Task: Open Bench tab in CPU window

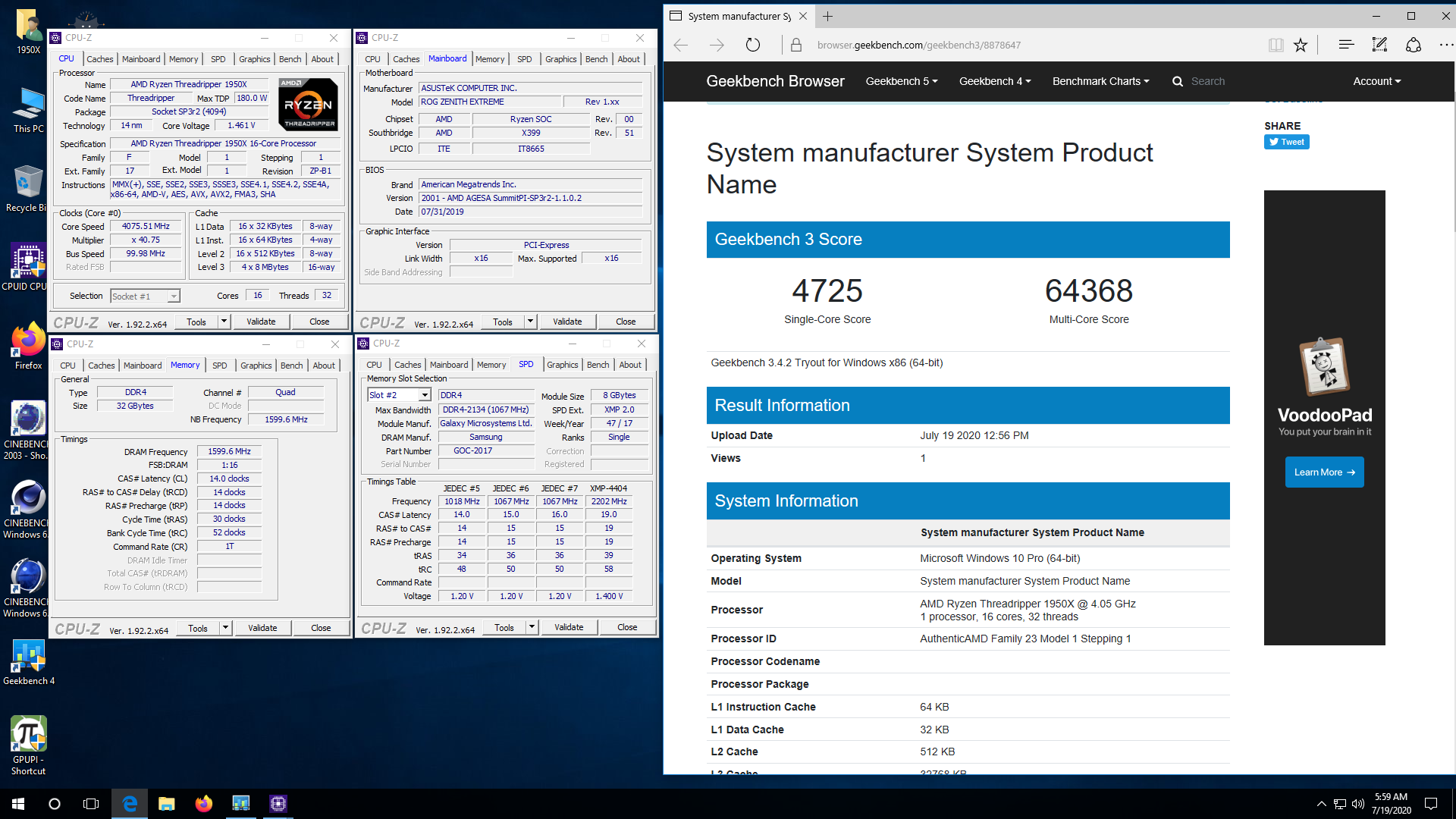Action: click(290, 59)
